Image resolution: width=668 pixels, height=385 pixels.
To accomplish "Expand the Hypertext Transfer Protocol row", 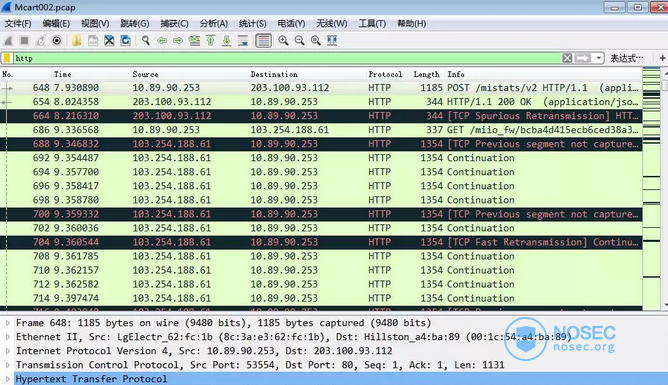I will [x=8, y=379].
